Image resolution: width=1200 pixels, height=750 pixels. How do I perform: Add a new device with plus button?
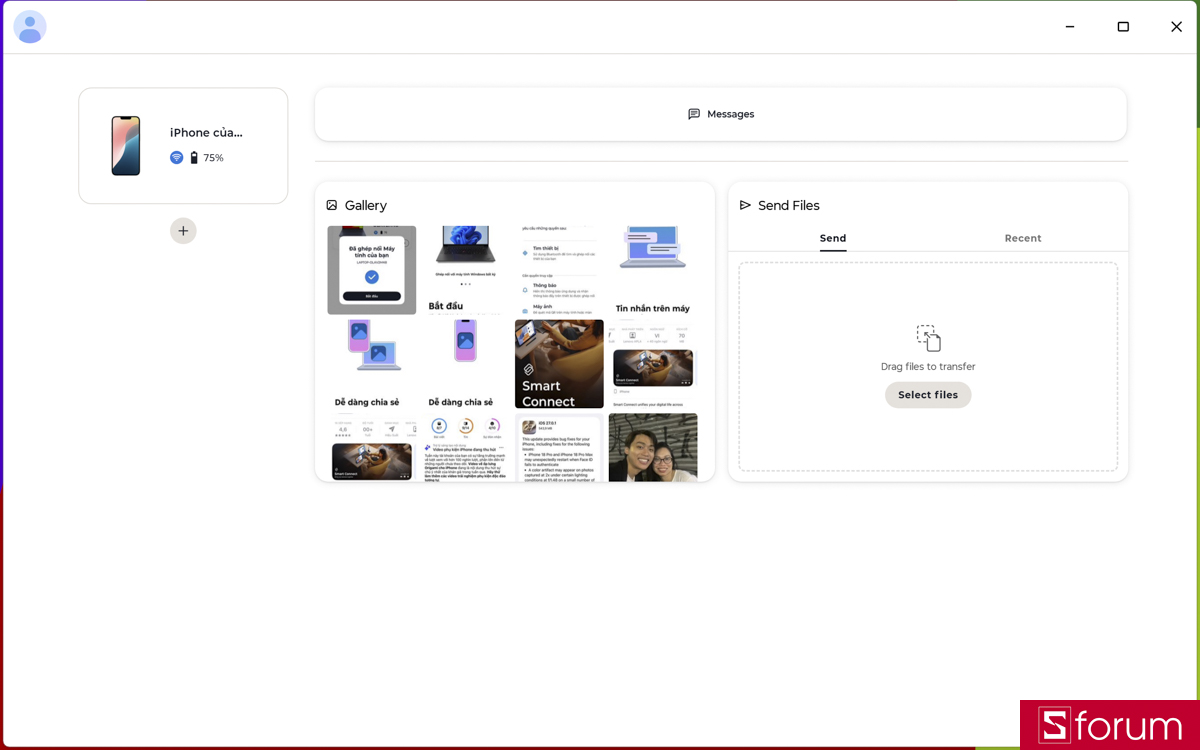[183, 231]
